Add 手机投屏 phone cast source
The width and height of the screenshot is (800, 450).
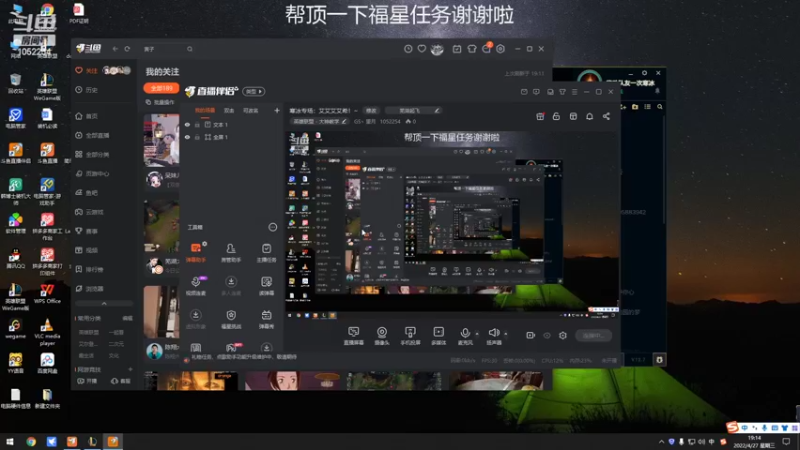point(410,336)
